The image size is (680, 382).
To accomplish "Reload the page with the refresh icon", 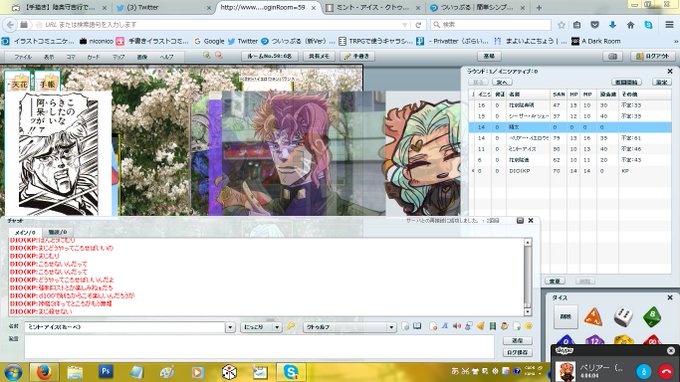I will click(418, 25).
